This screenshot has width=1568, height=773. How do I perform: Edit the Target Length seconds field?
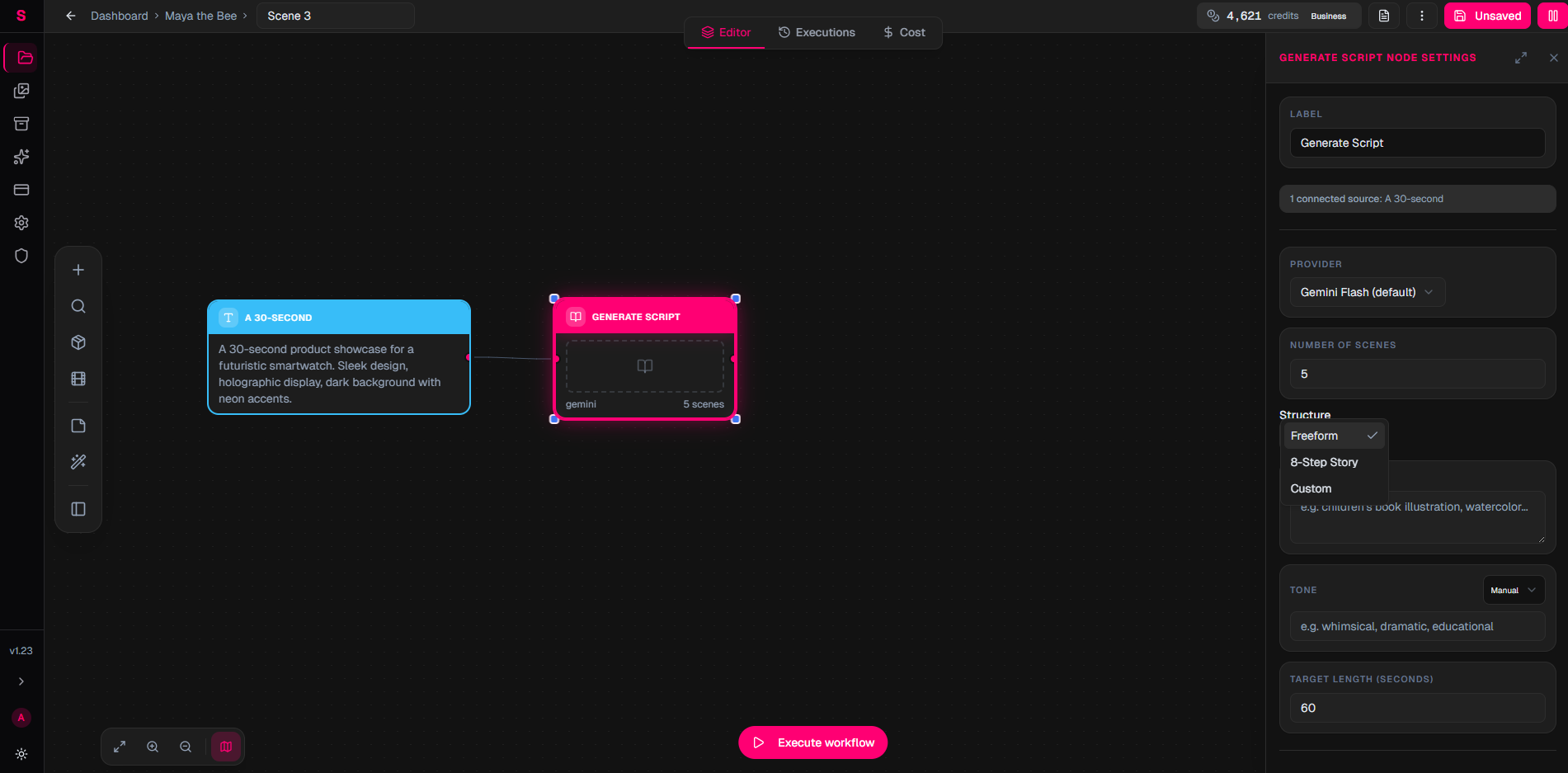click(x=1416, y=708)
